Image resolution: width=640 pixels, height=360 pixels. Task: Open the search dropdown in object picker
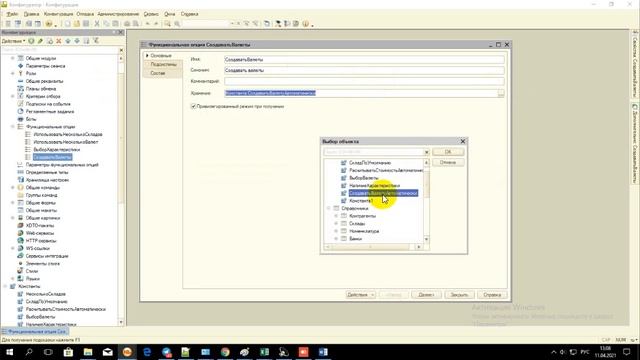click(x=427, y=152)
